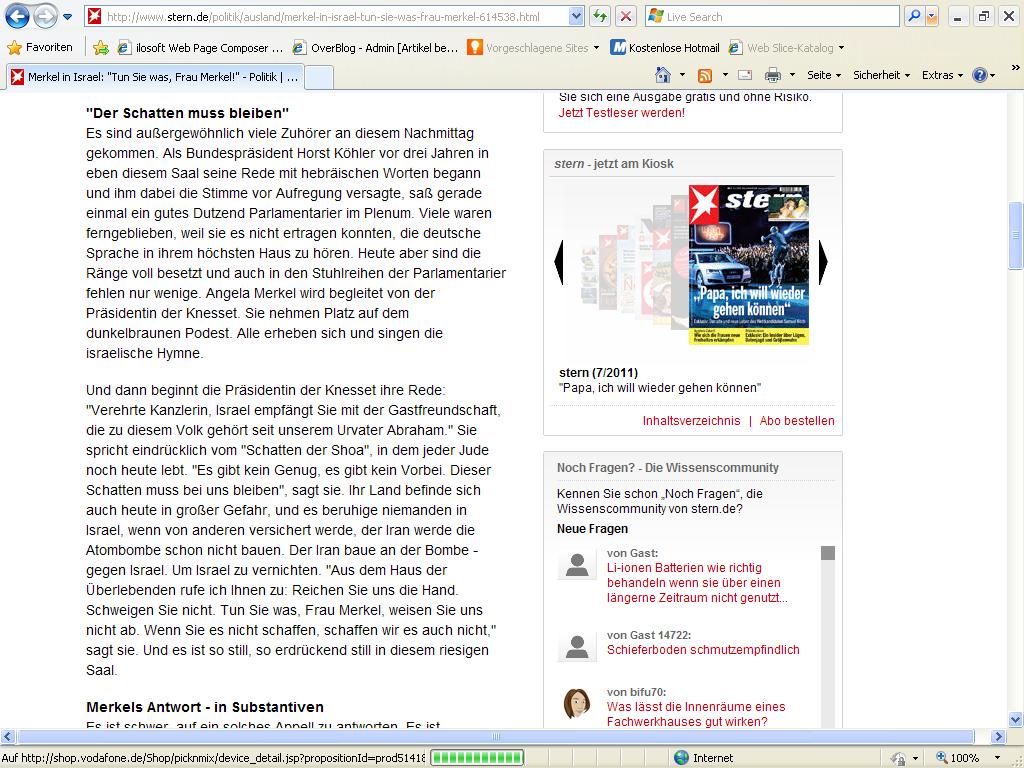Image resolution: width=1024 pixels, height=768 pixels.
Task: Open the recent pages dropdown beside Forward
Action: (x=67, y=17)
